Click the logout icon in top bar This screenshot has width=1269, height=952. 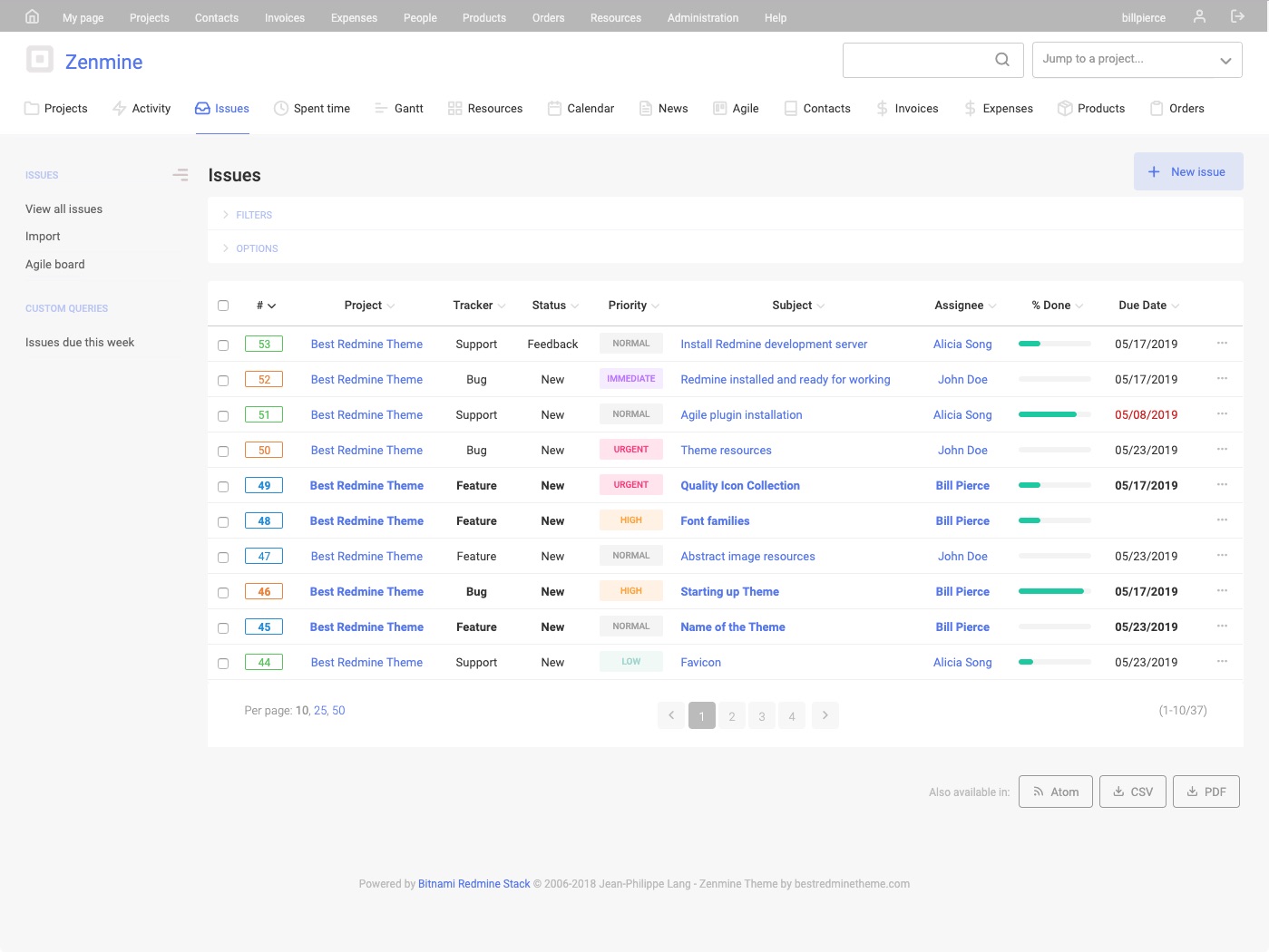coord(1237,16)
